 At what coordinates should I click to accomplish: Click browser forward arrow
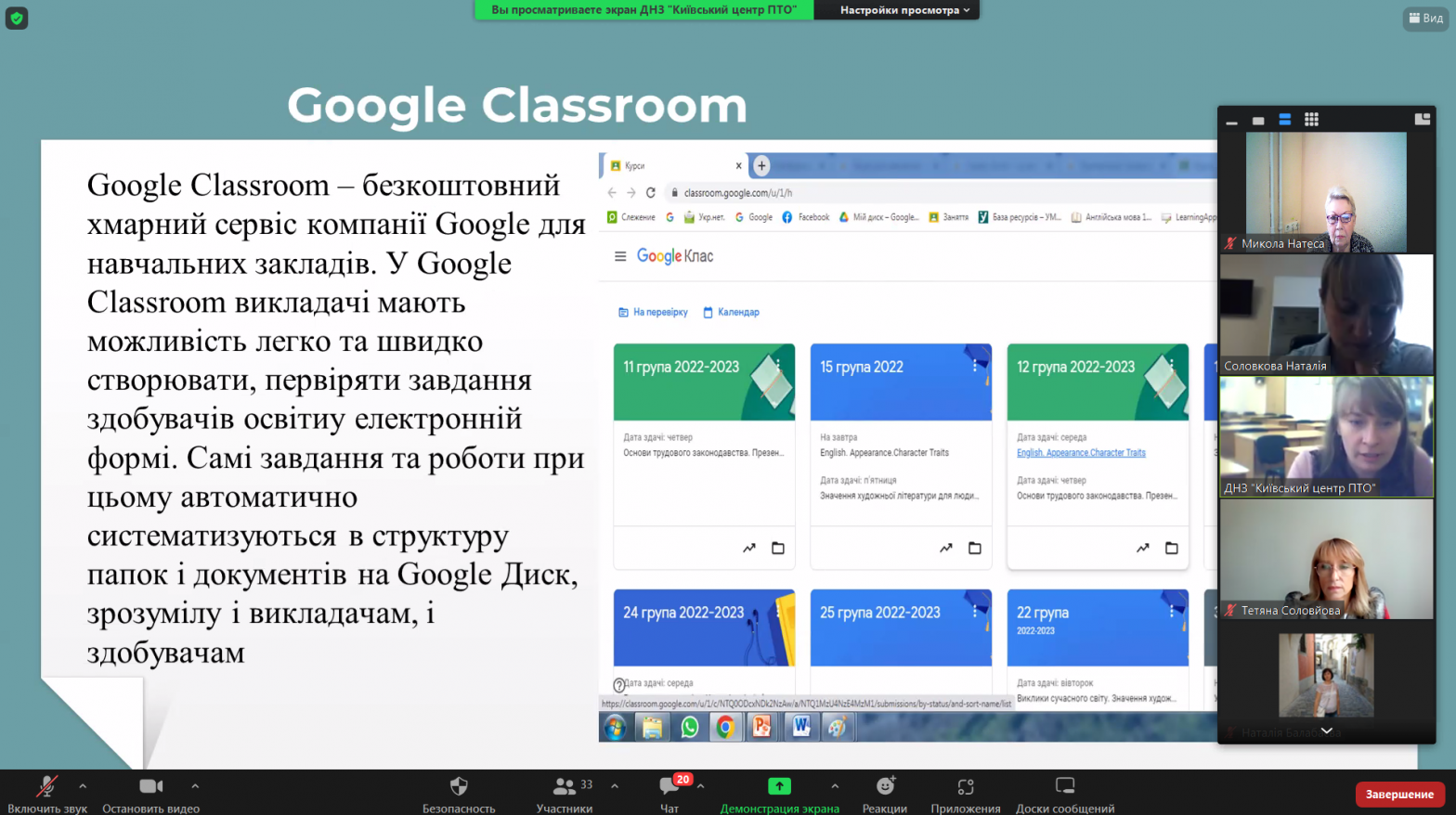click(x=631, y=193)
